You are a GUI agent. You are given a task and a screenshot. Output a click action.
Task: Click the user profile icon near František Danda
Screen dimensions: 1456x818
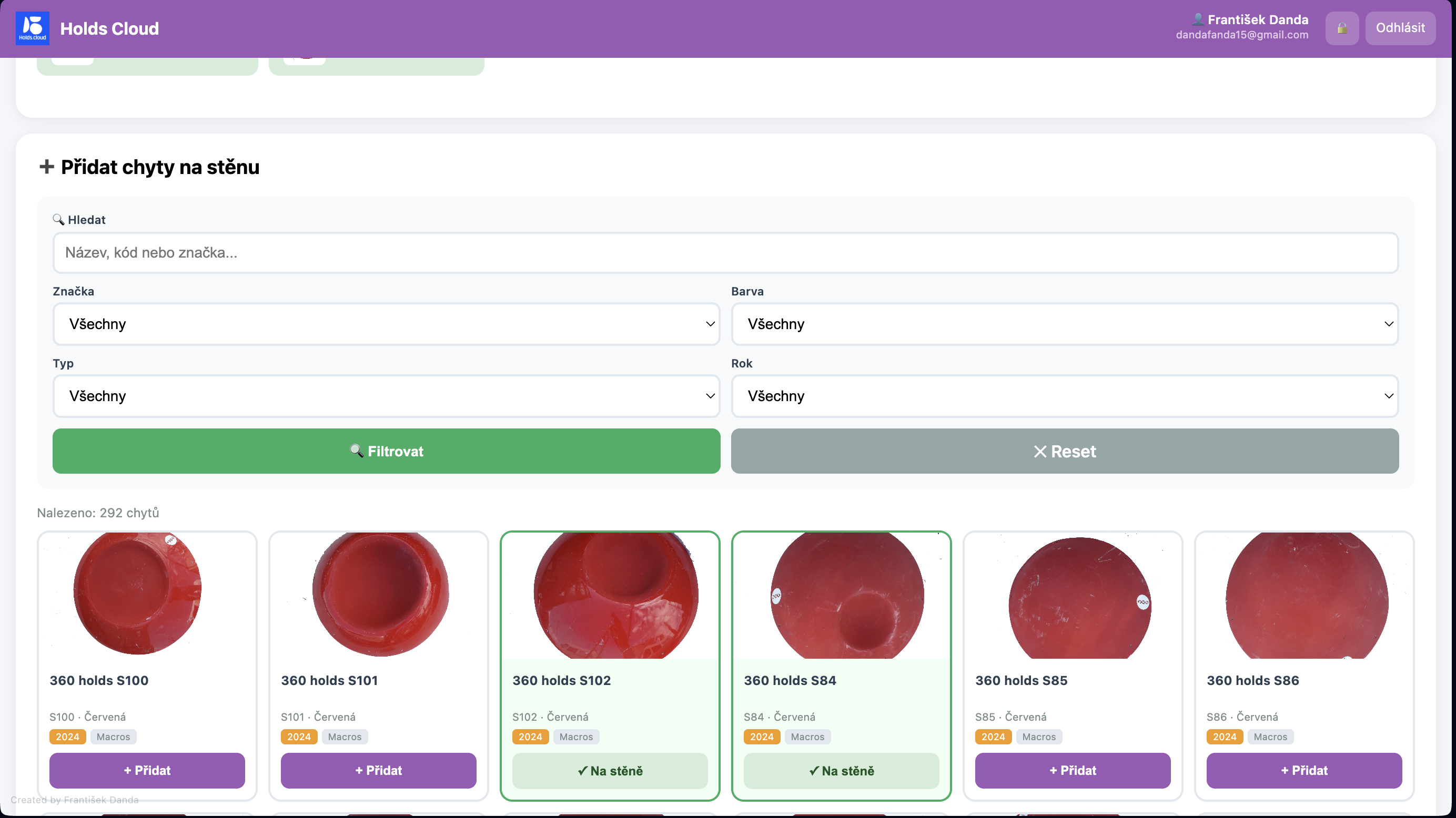1198,20
